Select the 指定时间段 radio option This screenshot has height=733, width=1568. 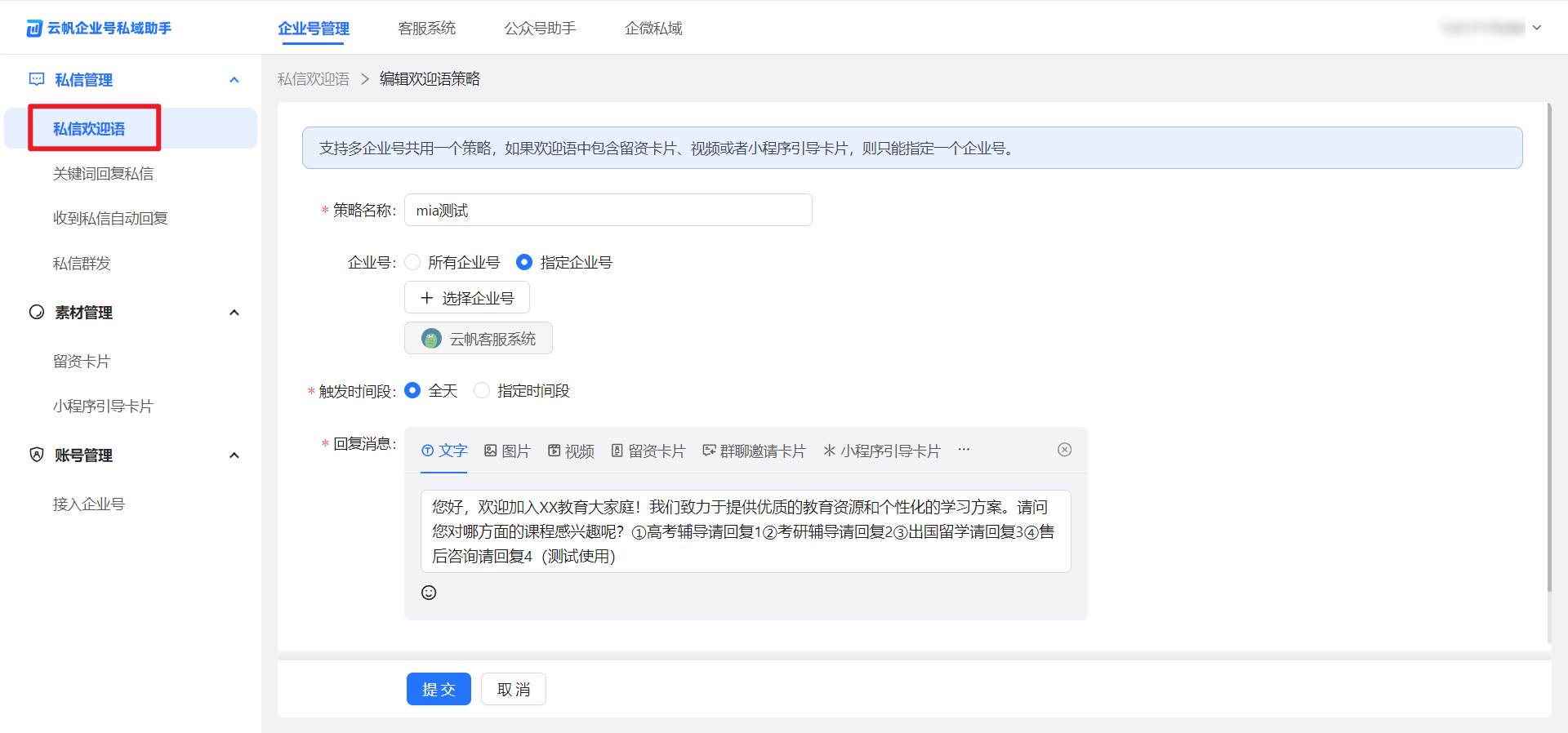coord(482,390)
